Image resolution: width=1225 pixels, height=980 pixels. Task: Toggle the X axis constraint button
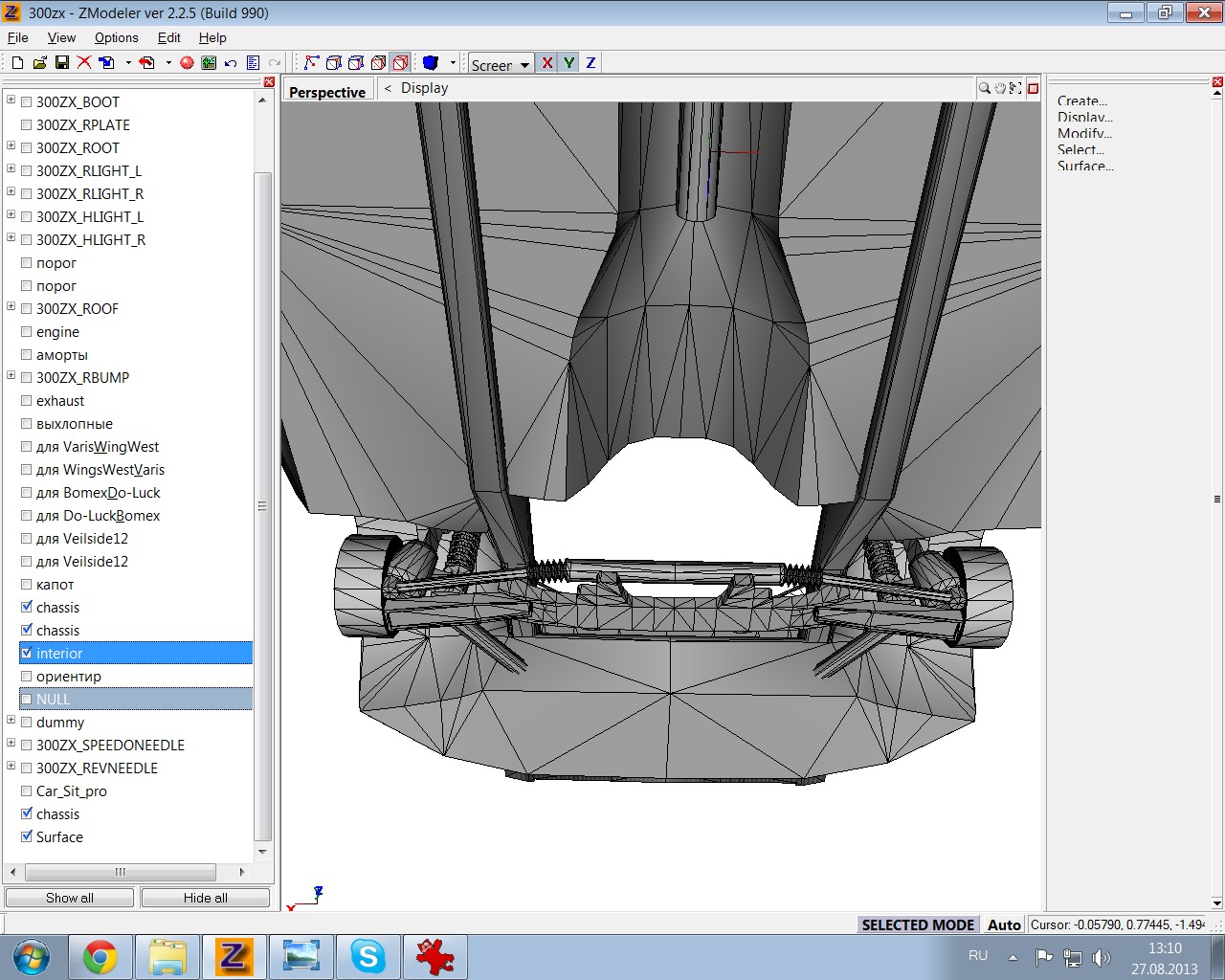click(x=547, y=62)
